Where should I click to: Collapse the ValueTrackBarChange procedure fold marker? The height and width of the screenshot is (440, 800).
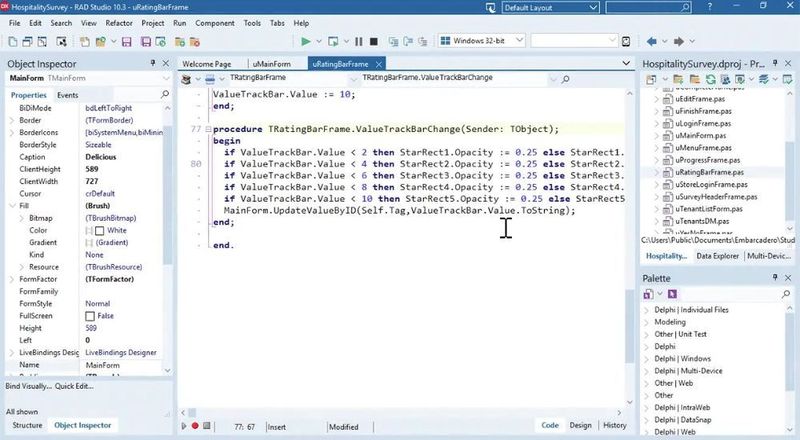tap(208, 129)
